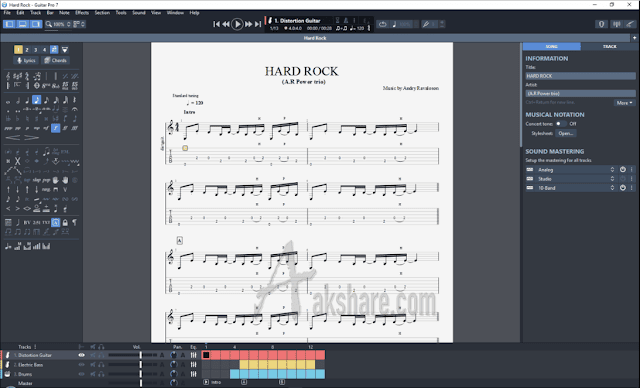640x388 pixels.
Task: Toggle visibility of Distortion Guitar track
Action: click(x=81, y=355)
